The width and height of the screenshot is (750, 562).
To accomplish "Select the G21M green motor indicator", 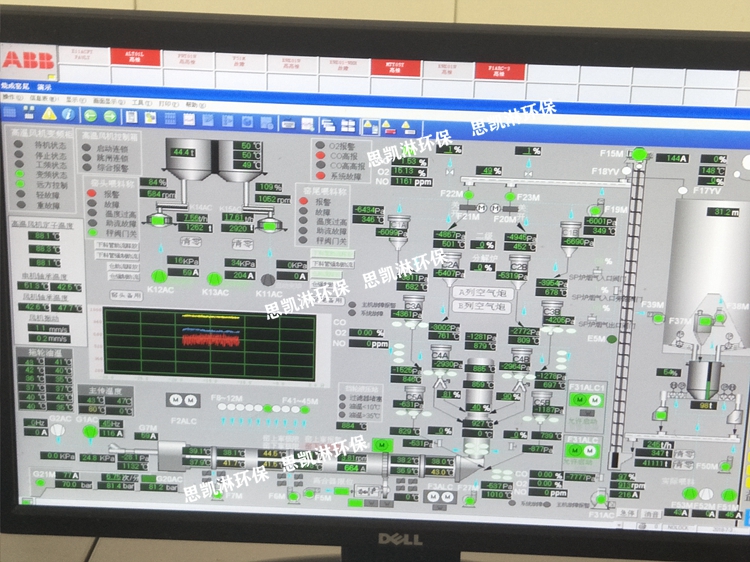I will click(40, 483).
